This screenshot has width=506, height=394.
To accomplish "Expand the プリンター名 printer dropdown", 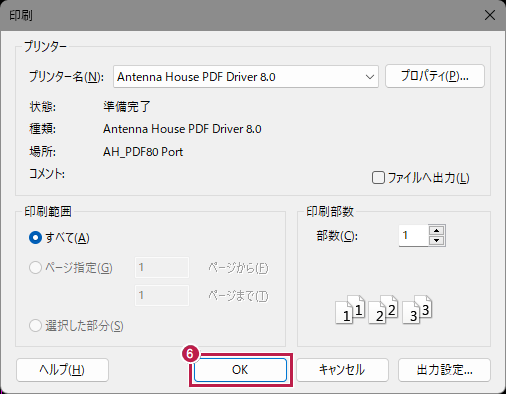I will point(246,77).
